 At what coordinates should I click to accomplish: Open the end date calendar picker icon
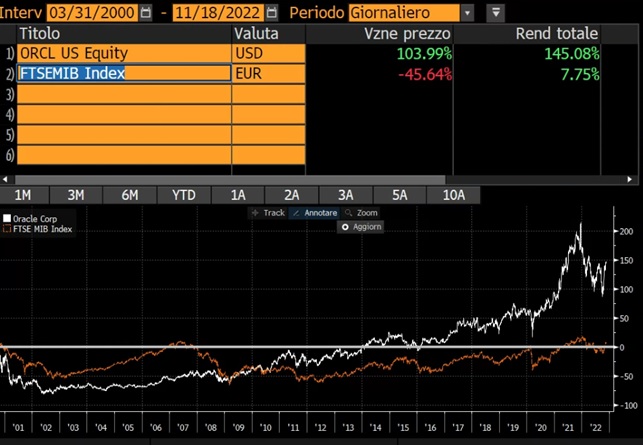pyautogui.click(x=271, y=13)
